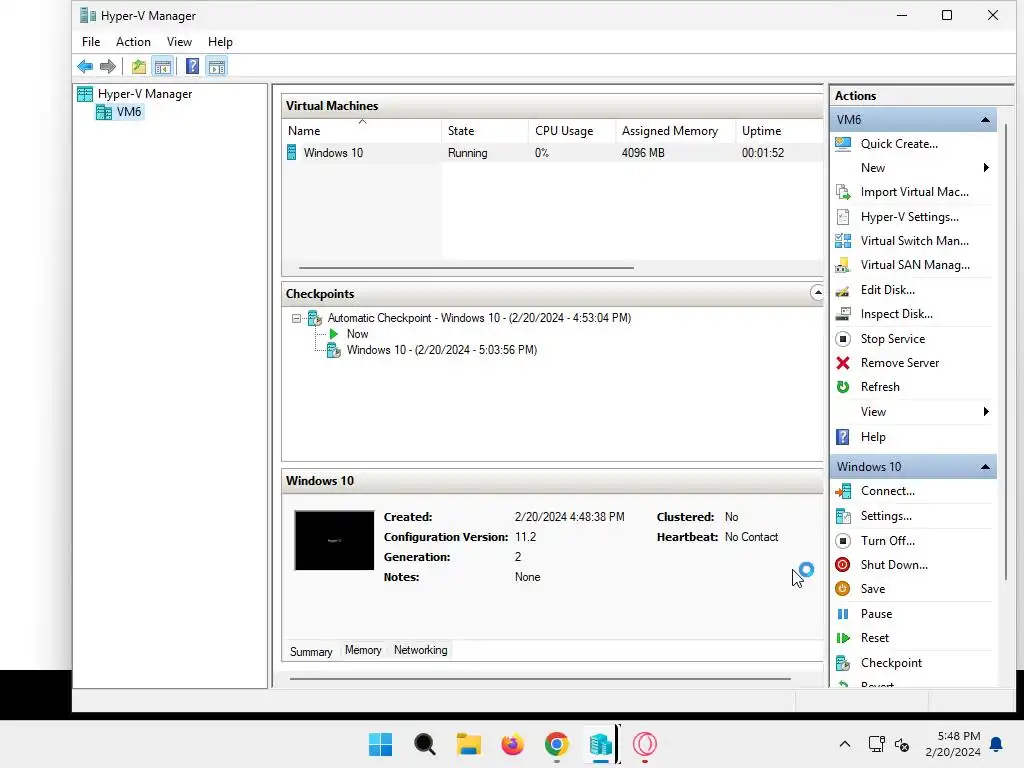
Task: Switch to the Networking tab
Action: (x=421, y=650)
